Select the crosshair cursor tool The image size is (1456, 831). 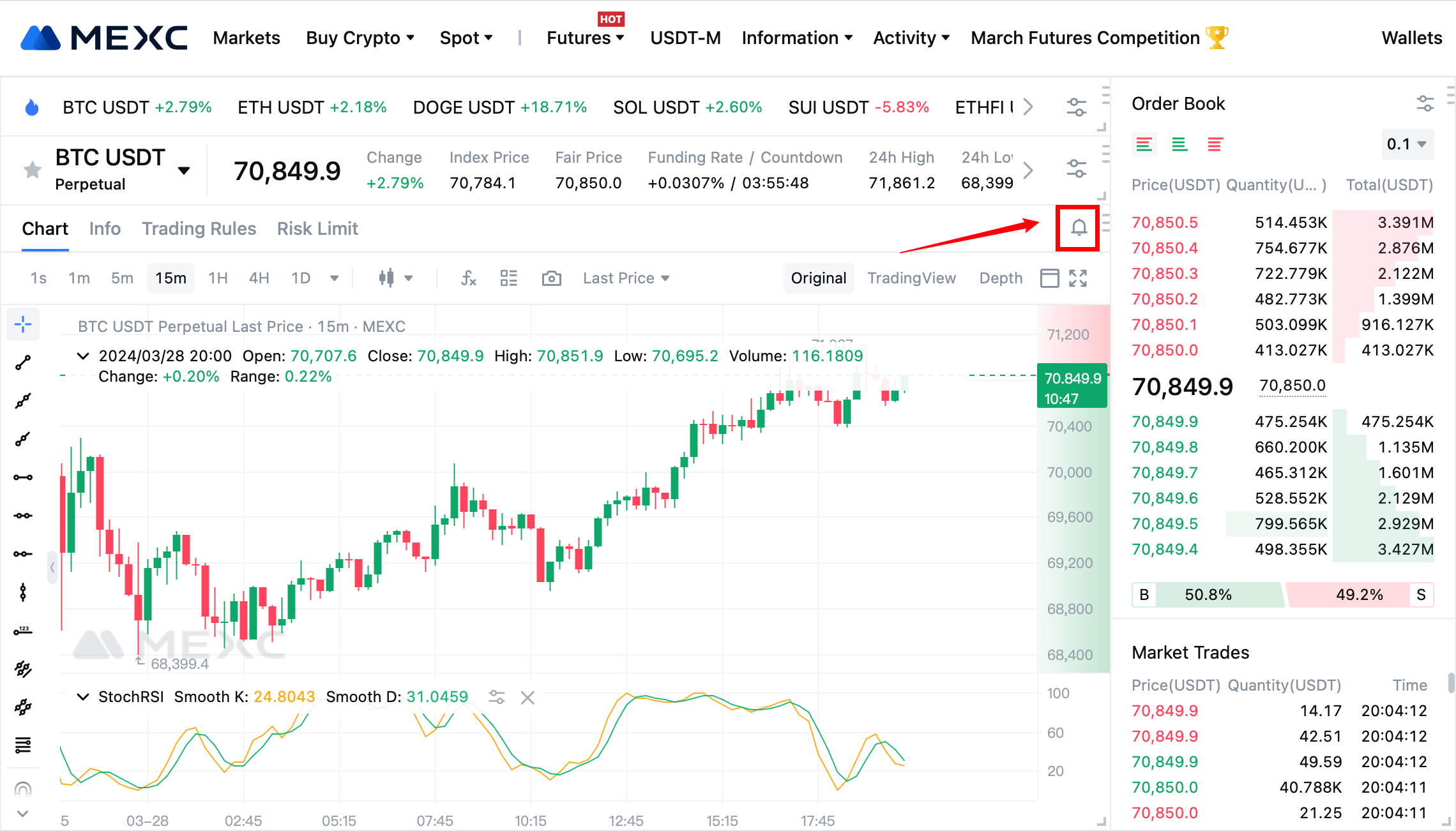click(x=23, y=324)
